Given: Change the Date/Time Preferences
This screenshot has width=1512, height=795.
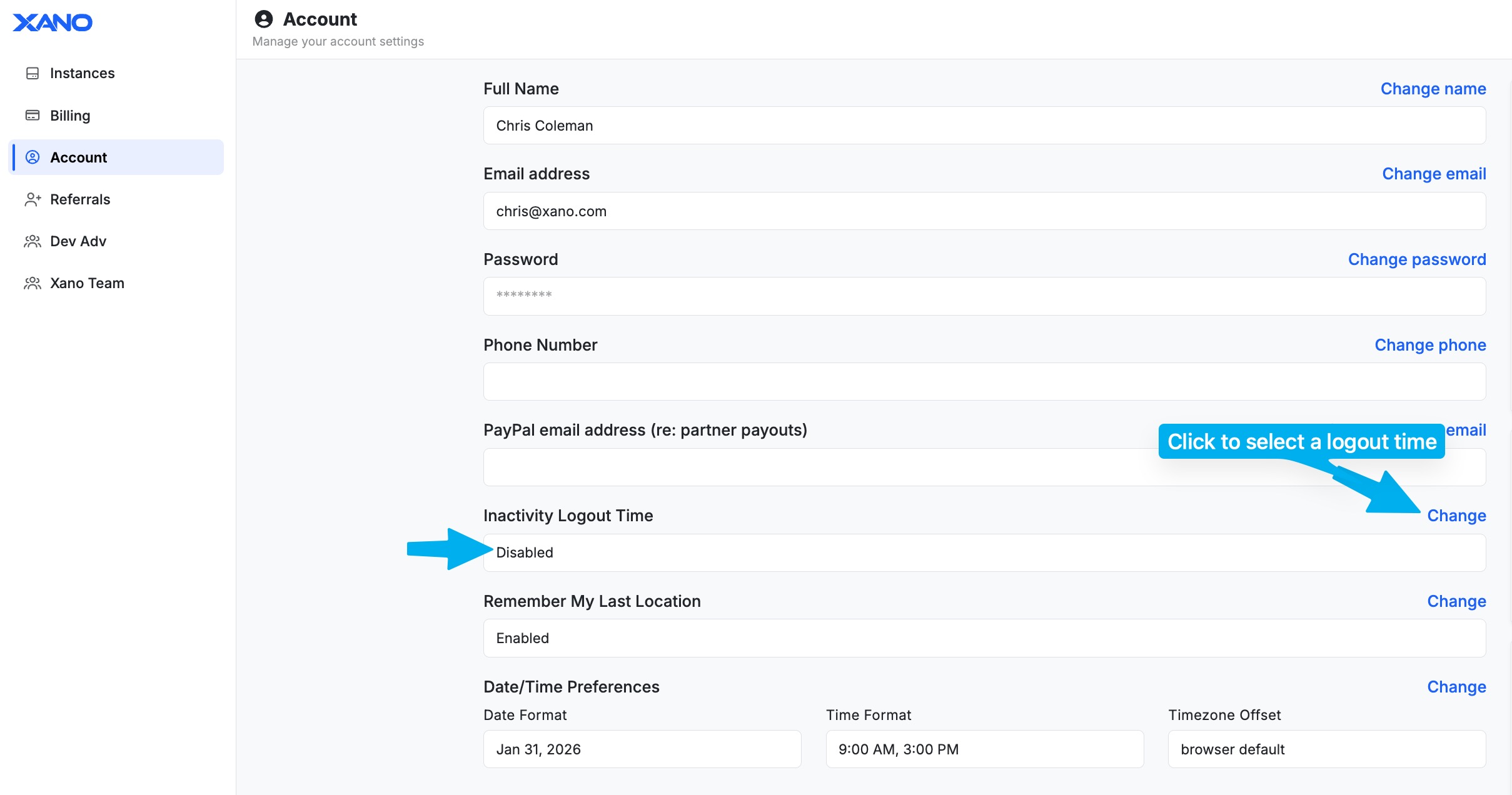Looking at the screenshot, I should [x=1456, y=687].
